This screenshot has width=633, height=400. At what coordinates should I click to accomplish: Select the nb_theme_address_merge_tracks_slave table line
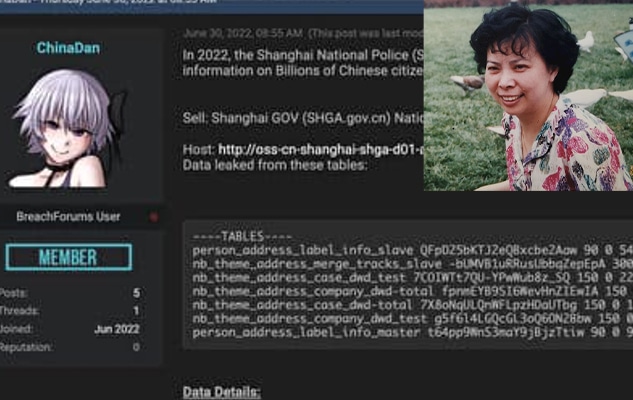click(x=413, y=264)
